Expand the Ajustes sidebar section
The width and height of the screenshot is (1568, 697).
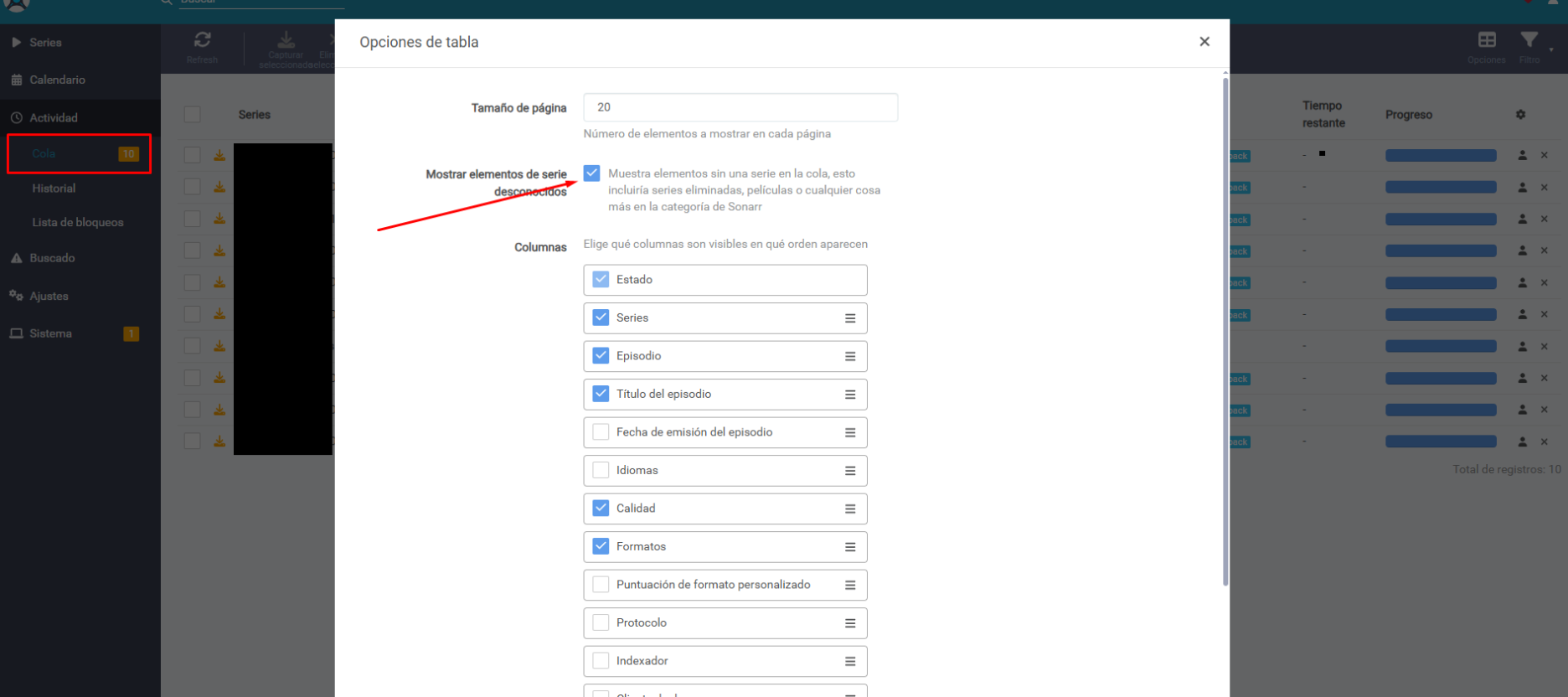click(49, 296)
